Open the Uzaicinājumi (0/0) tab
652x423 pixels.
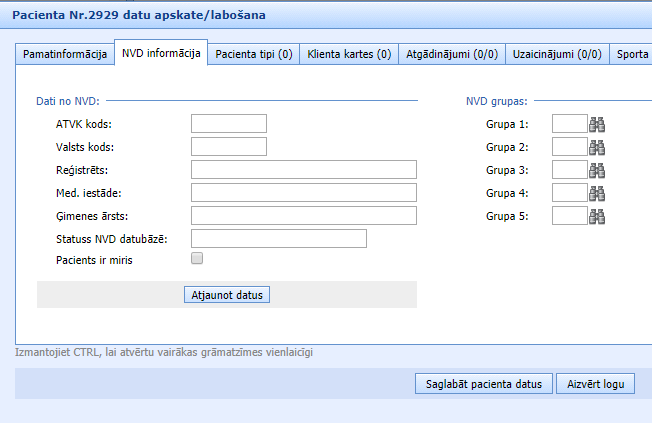pyautogui.click(x=556, y=54)
